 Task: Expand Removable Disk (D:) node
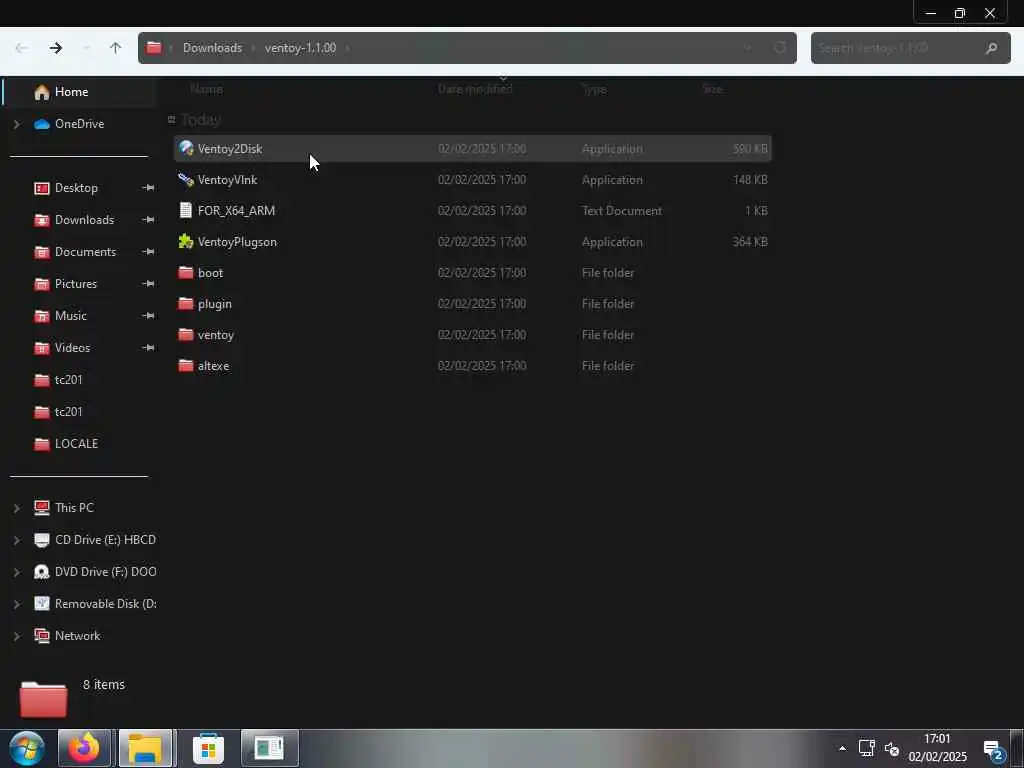(x=17, y=604)
